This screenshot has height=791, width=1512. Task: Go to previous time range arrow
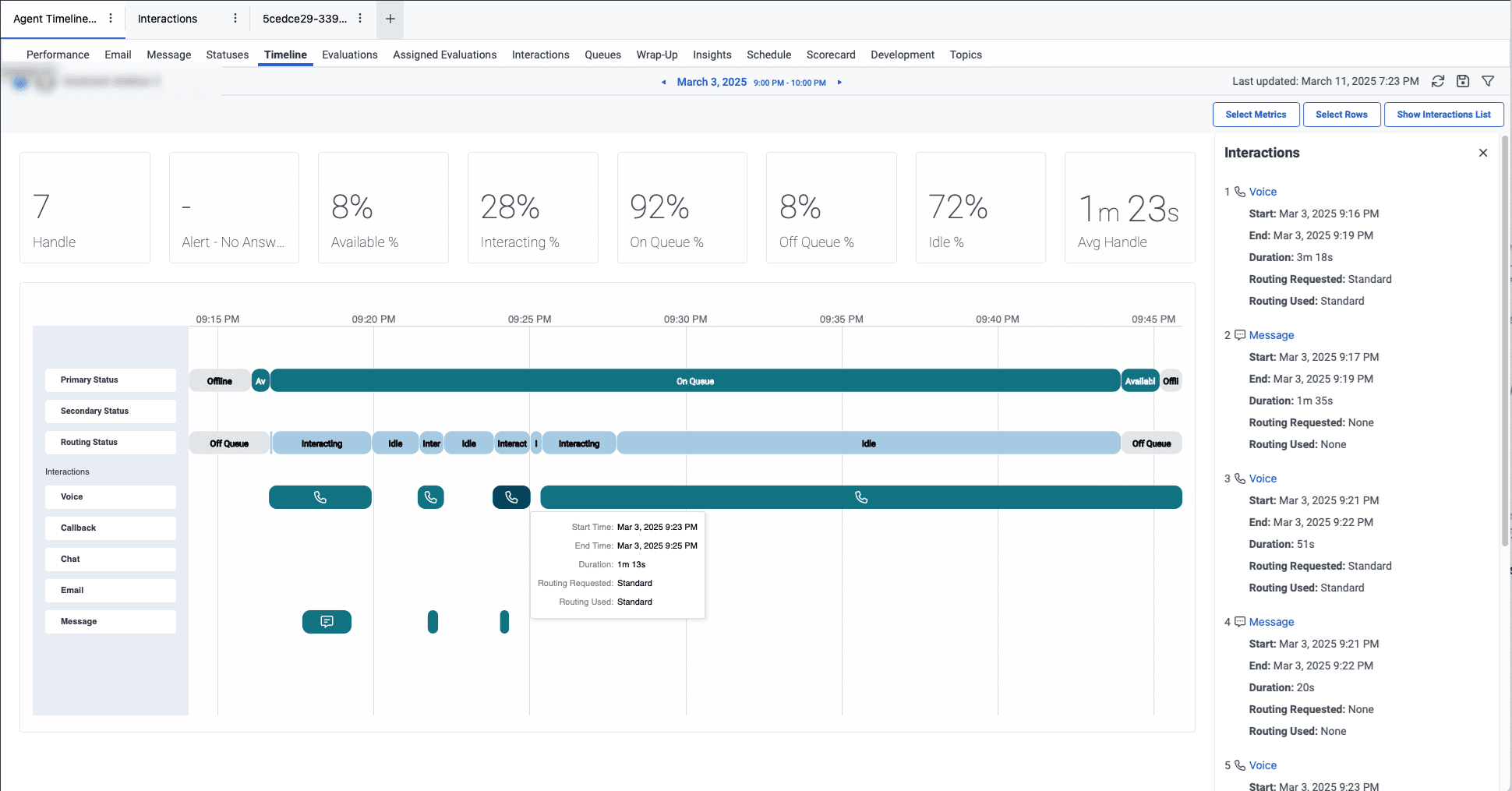664,83
